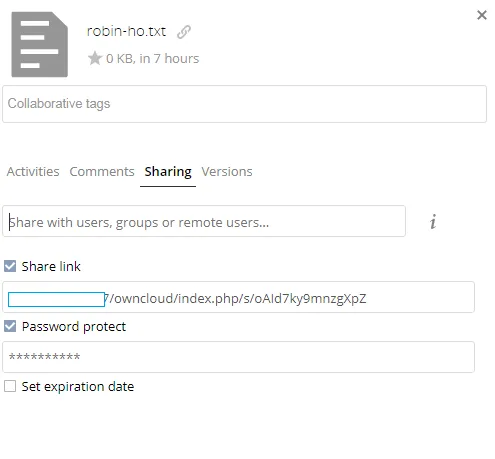The image size is (495, 459).
Task: Switch to the Activities tab
Action: (33, 172)
